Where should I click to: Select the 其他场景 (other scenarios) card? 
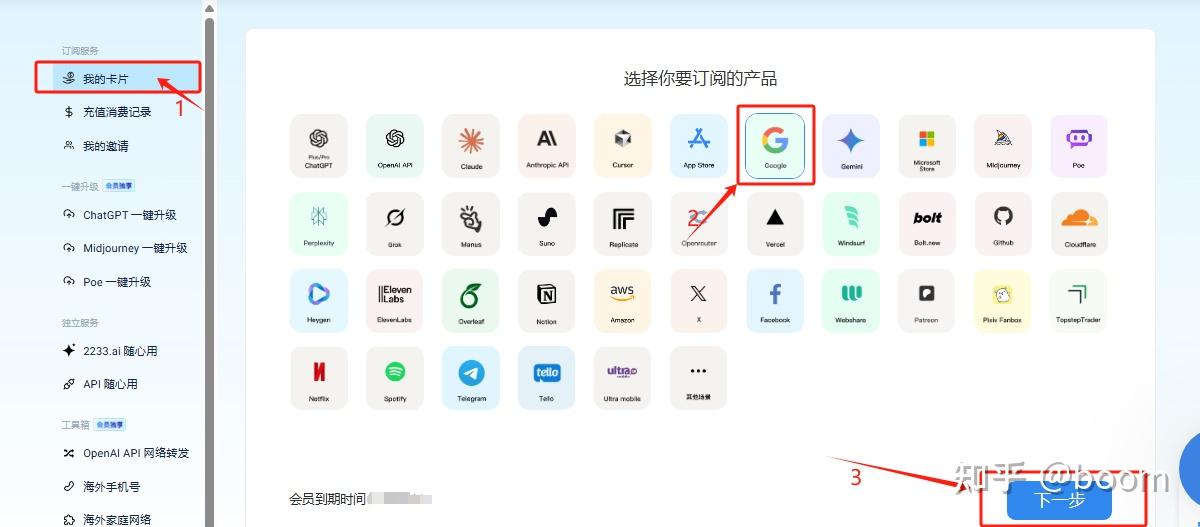699,378
